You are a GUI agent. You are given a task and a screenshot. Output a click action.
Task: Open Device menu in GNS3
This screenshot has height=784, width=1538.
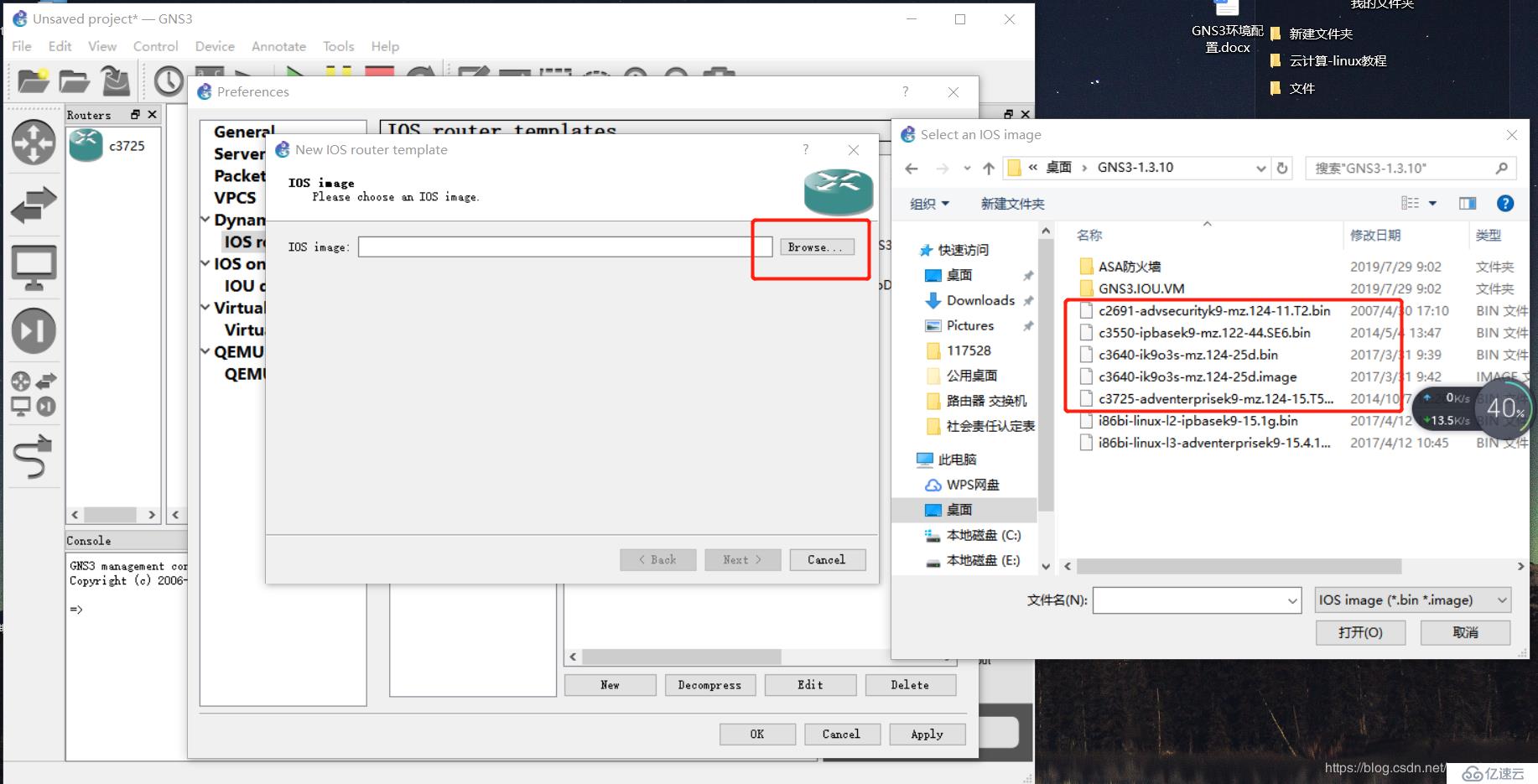click(215, 46)
